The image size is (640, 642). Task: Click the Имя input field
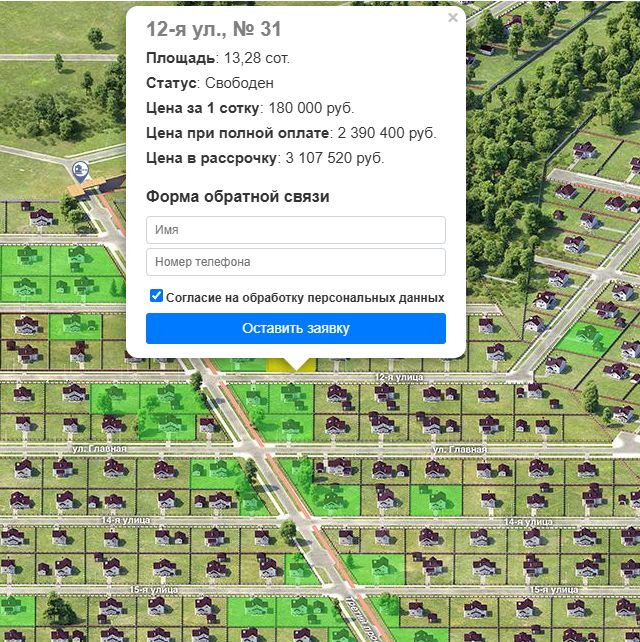[296, 230]
